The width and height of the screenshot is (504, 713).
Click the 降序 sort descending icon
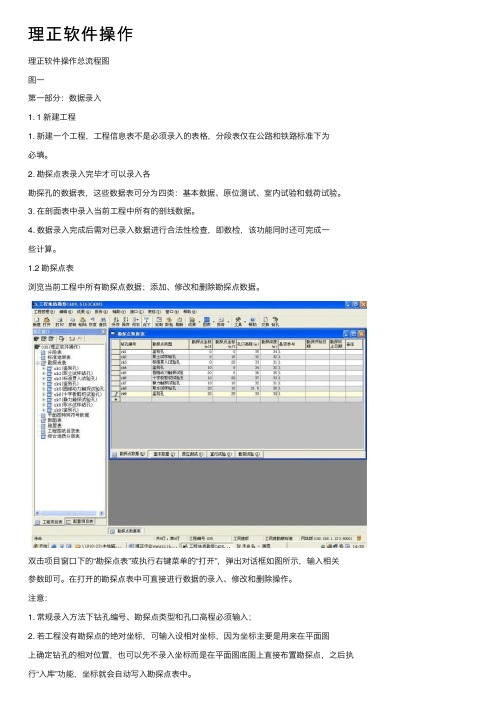pyautogui.click(x=126, y=322)
